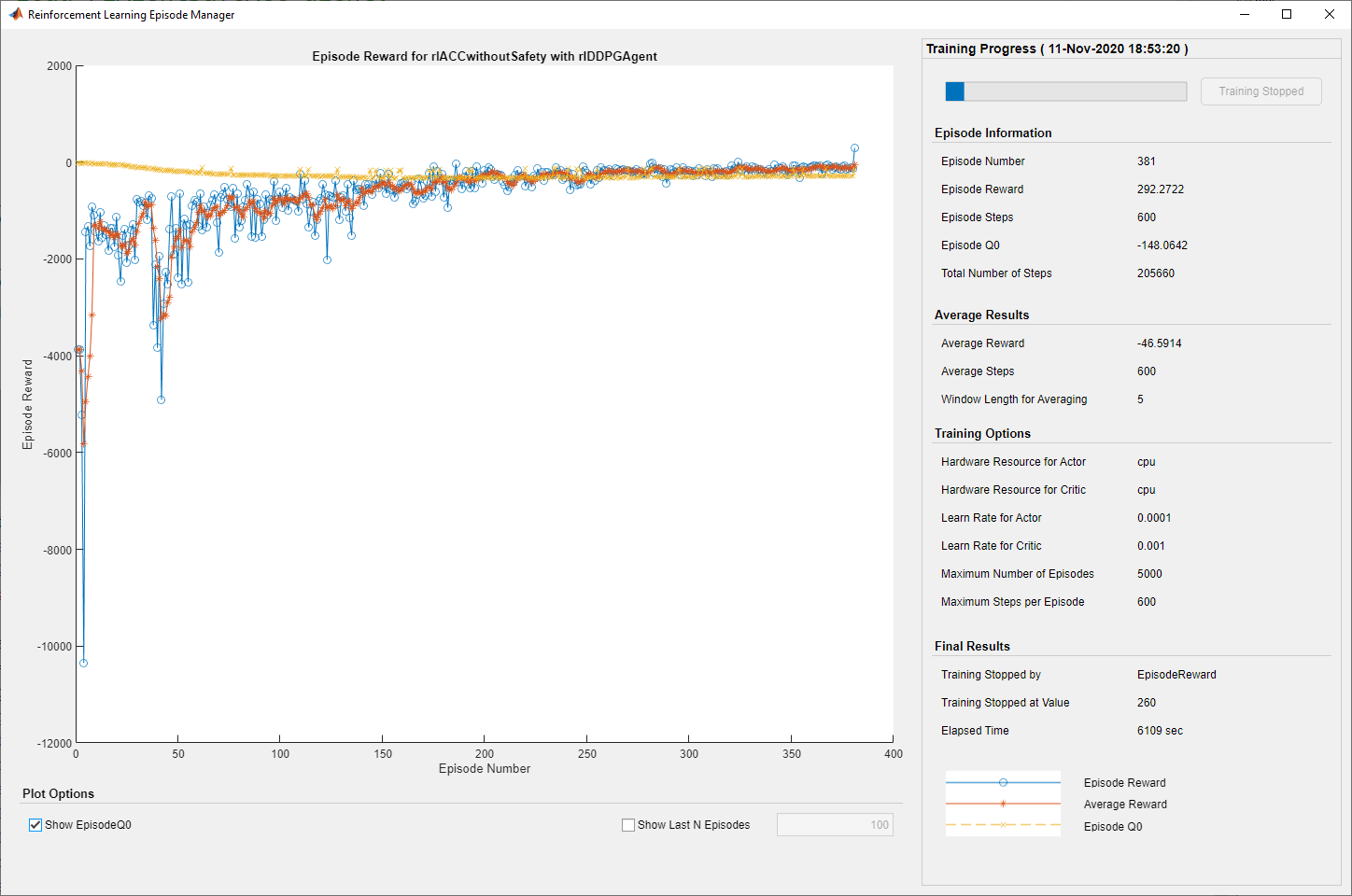Image resolution: width=1352 pixels, height=896 pixels.
Task: Close the Reinforcement Learning Episode Manager
Action: click(x=1330, y=14)
